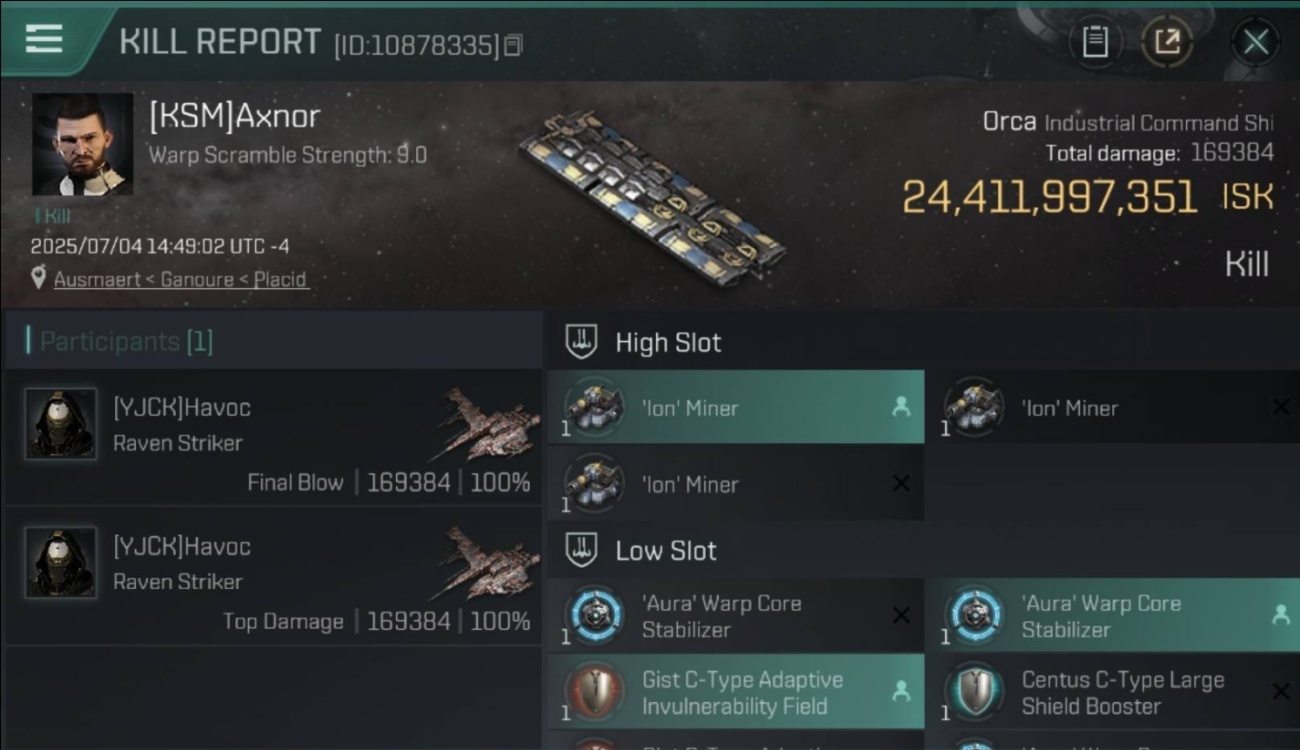
Task: Select the highlighted 'Ion' Miner module
Action: click(x=736, y=407)
